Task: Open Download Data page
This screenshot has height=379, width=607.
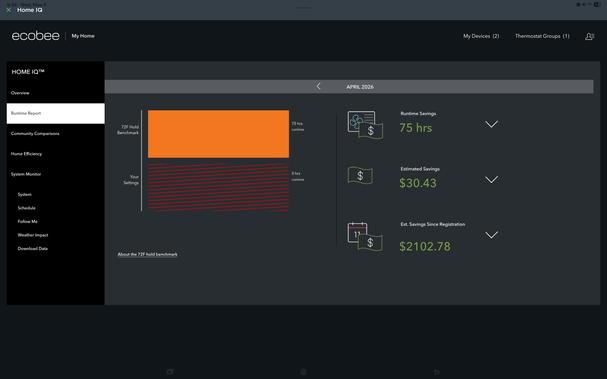Action: pos(33,249)
